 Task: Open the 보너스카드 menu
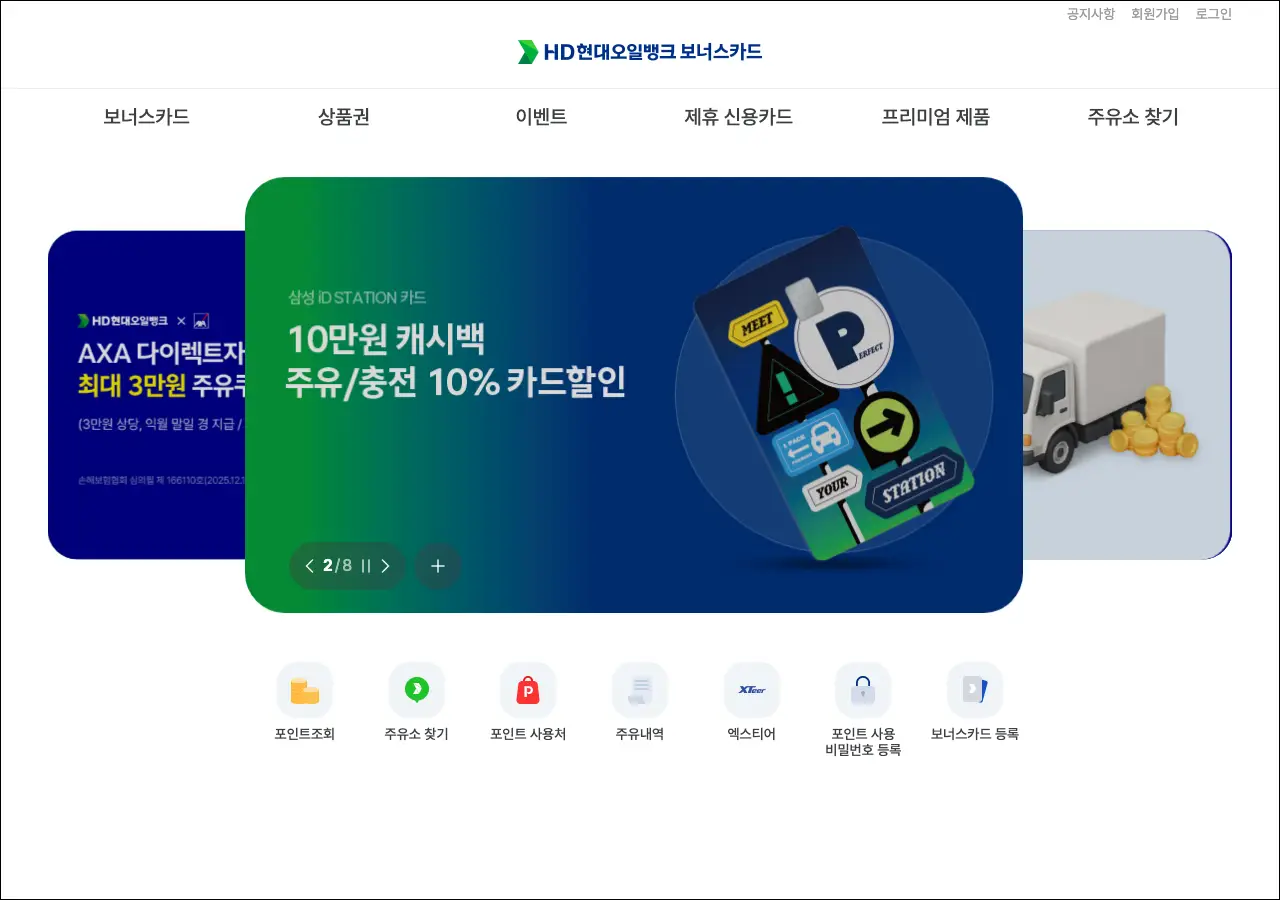click(x=146, y=117)
